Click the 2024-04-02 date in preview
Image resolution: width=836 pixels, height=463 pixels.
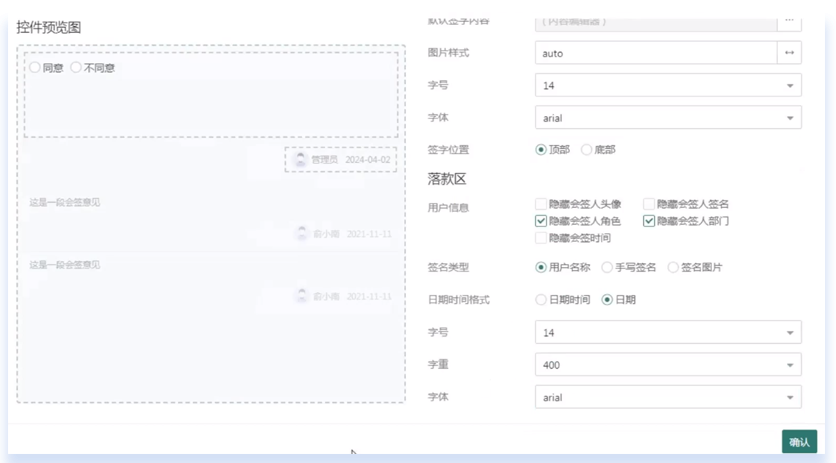[368, 159]
